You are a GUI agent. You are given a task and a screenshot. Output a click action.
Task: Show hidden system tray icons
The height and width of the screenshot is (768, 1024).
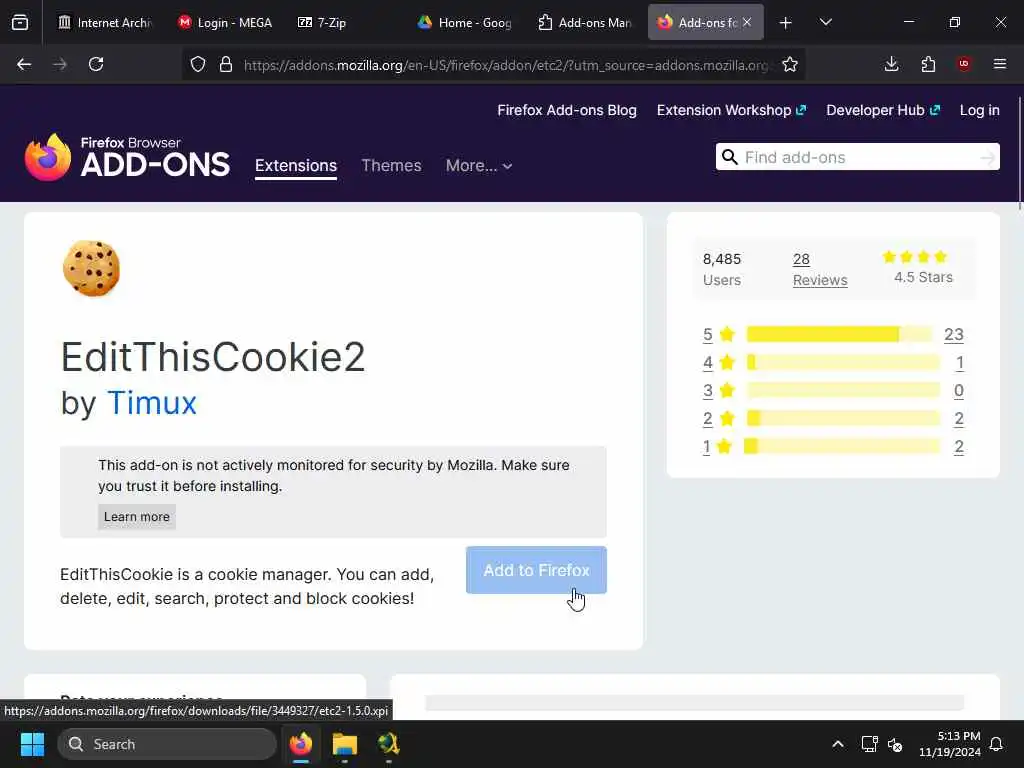(x=838, y=744)
